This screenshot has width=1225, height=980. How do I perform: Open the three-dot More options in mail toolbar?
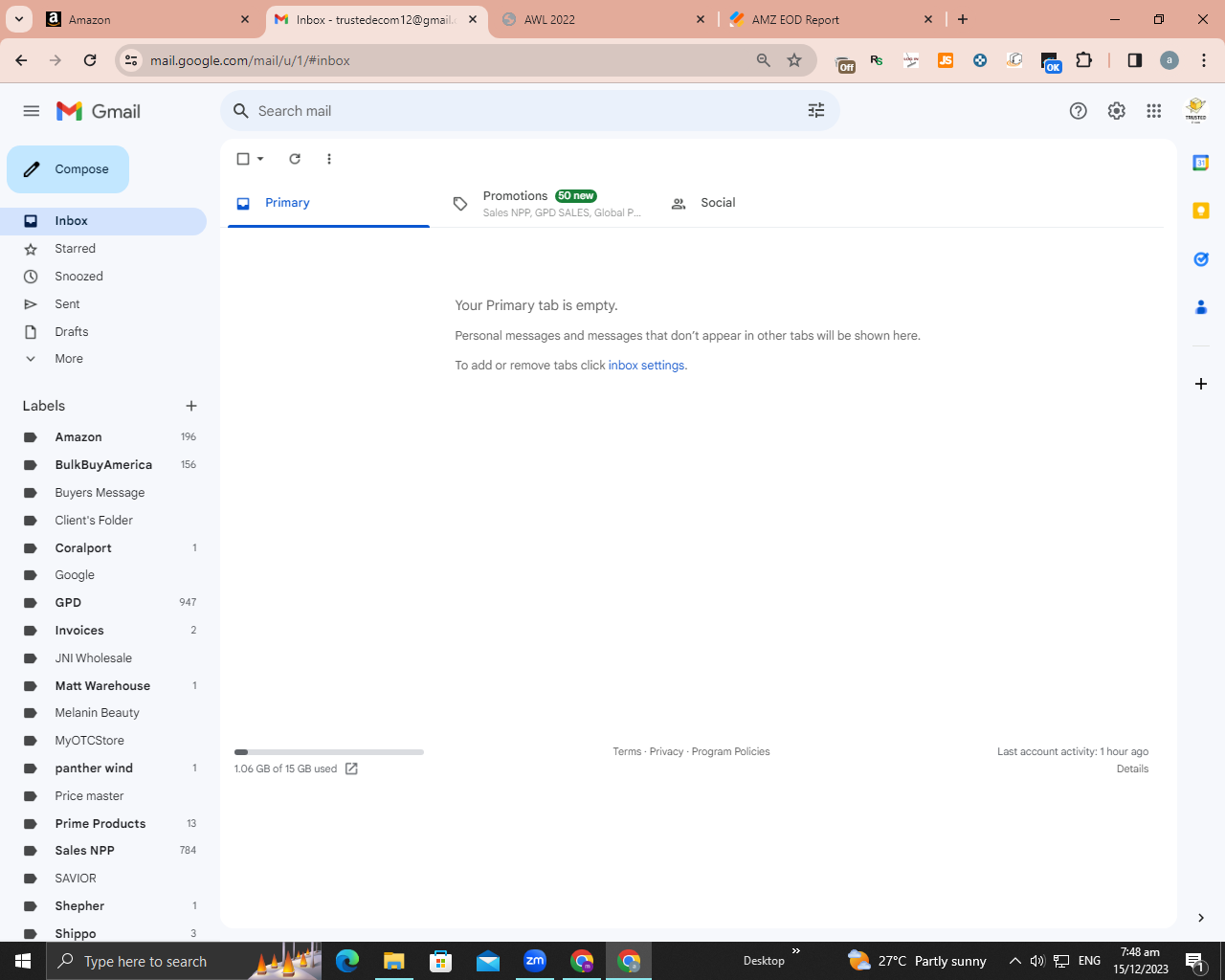coord(329,159)
